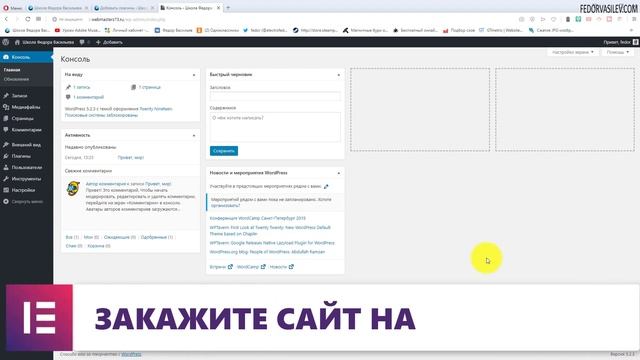Open the Новости external link
640x360 pixels.
pyautogui.click(x=282, y=267)
